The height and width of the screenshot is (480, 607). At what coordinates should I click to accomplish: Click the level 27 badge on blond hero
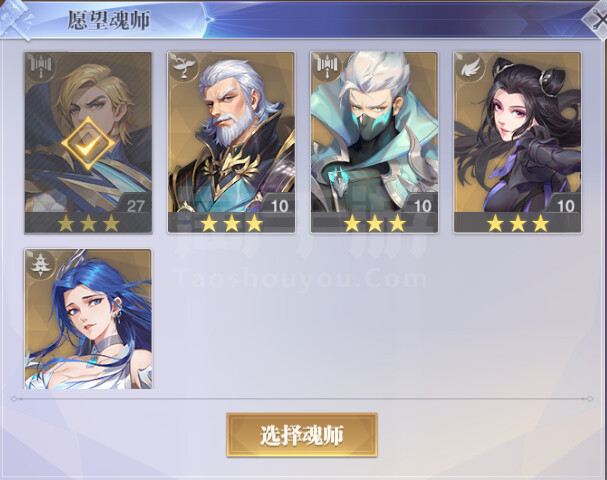click(x=134, y=205)
